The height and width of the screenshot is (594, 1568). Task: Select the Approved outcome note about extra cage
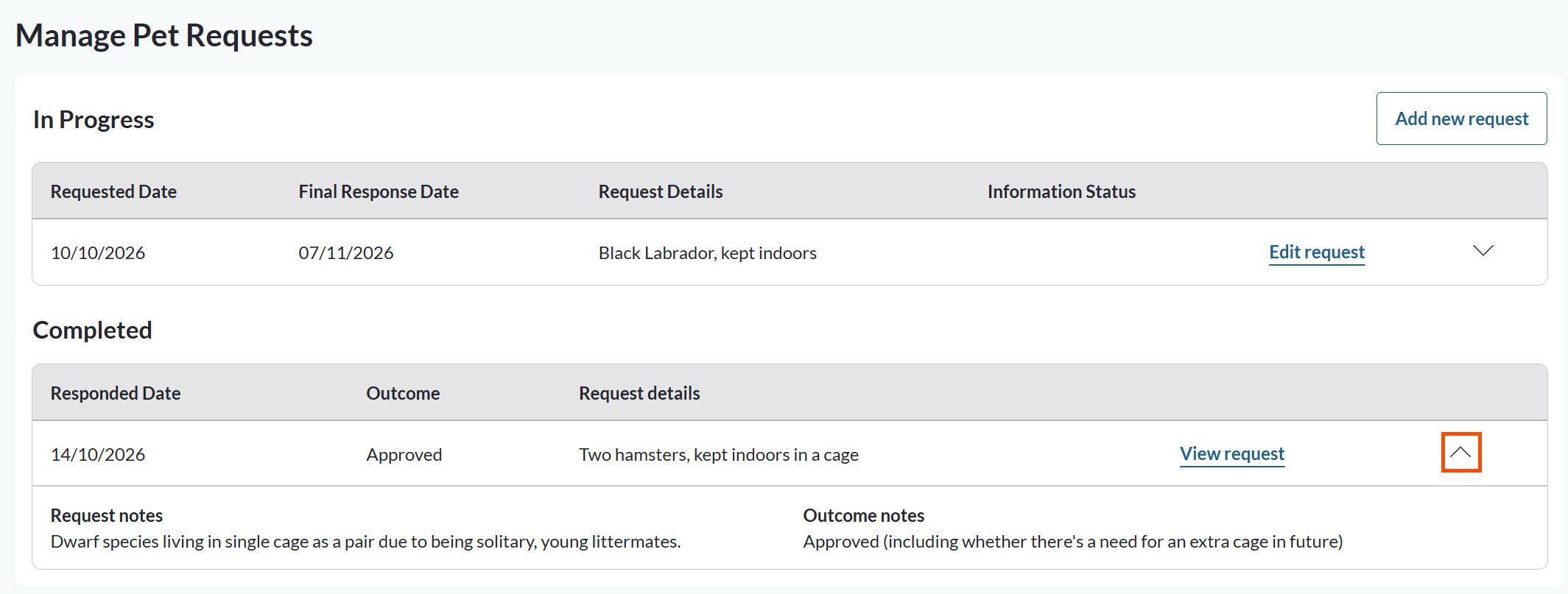pos(1073,542)
